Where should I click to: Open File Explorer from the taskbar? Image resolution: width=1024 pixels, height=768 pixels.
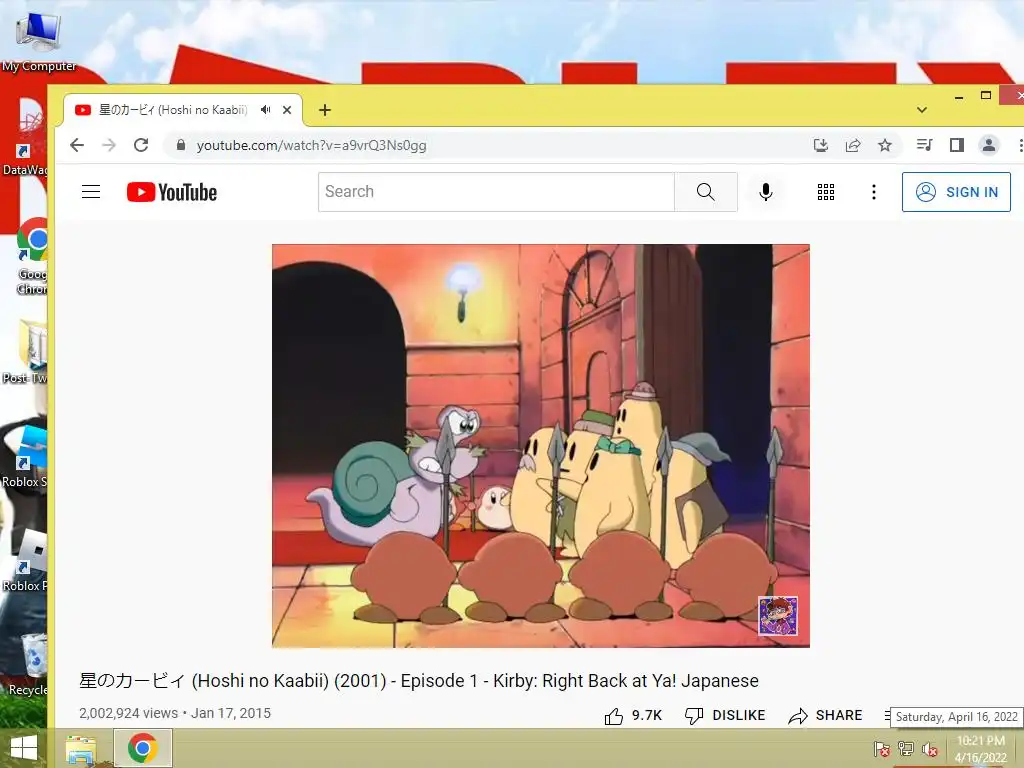pyautogui.click(x=81, y=749)
